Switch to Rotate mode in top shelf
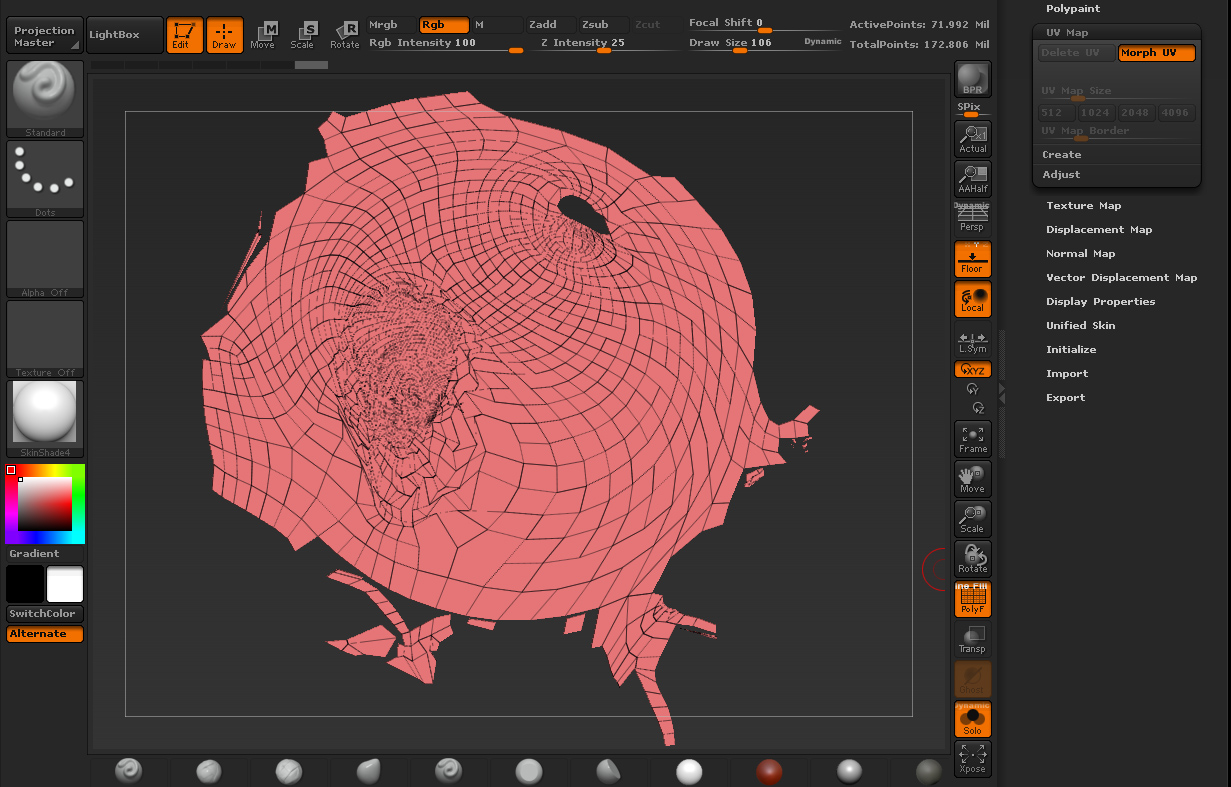 [344, 35]
